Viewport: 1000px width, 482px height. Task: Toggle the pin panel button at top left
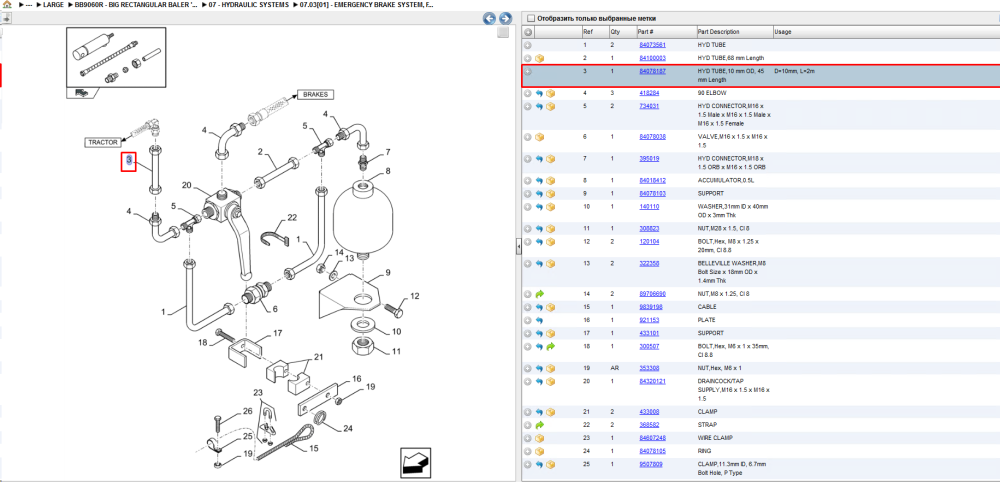click(5, 18)
